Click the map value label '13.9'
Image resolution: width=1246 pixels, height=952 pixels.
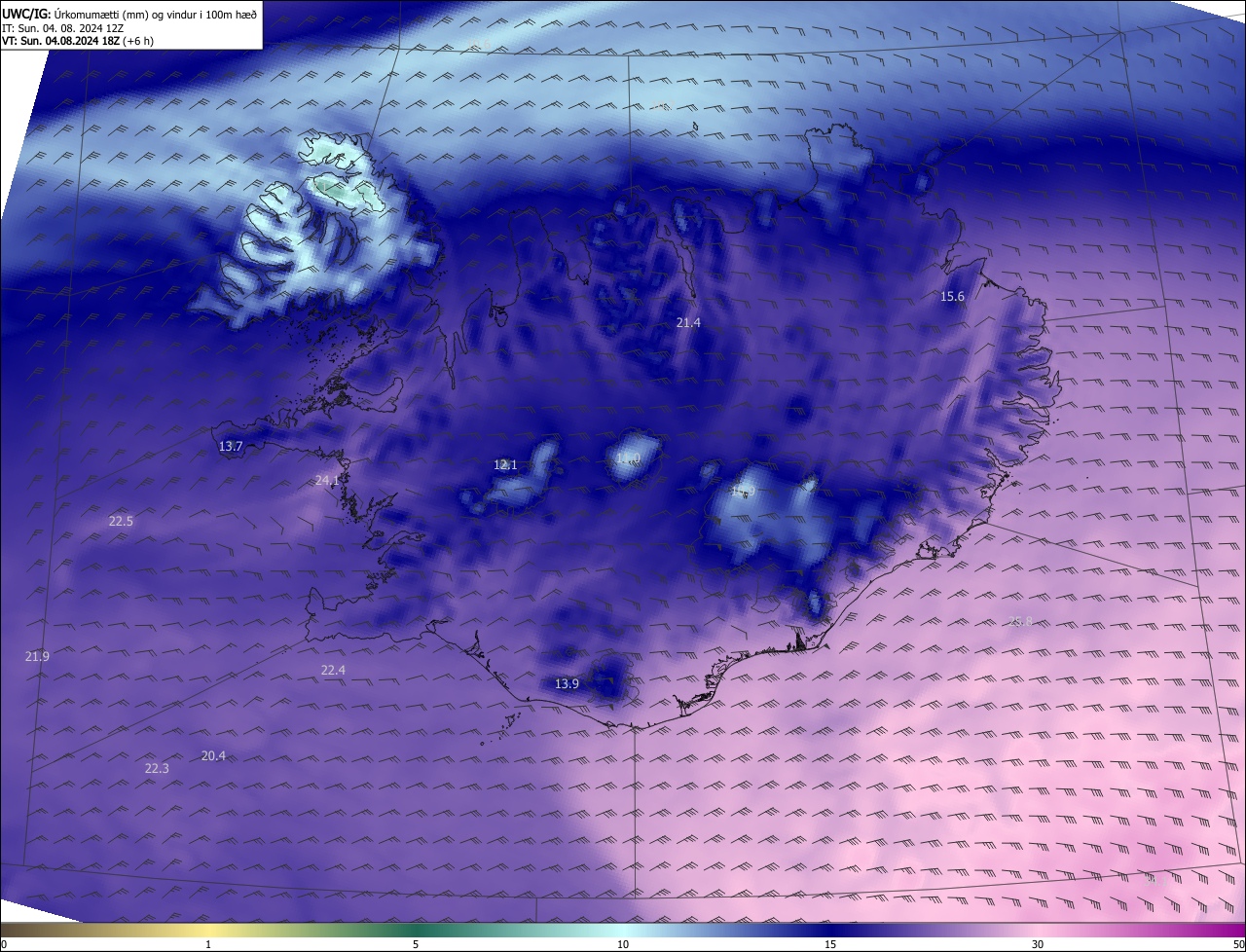click(567, 684)
